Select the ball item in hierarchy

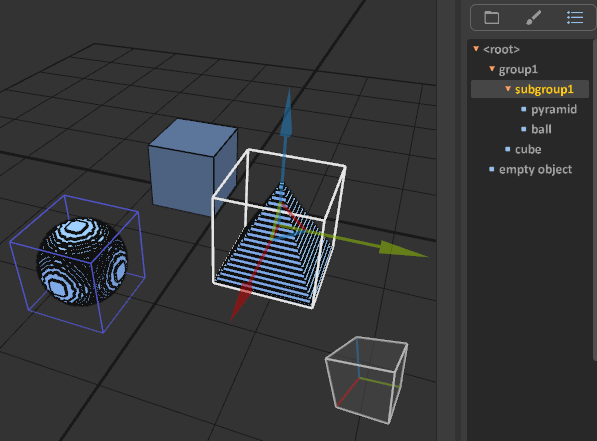coord(541,129)
